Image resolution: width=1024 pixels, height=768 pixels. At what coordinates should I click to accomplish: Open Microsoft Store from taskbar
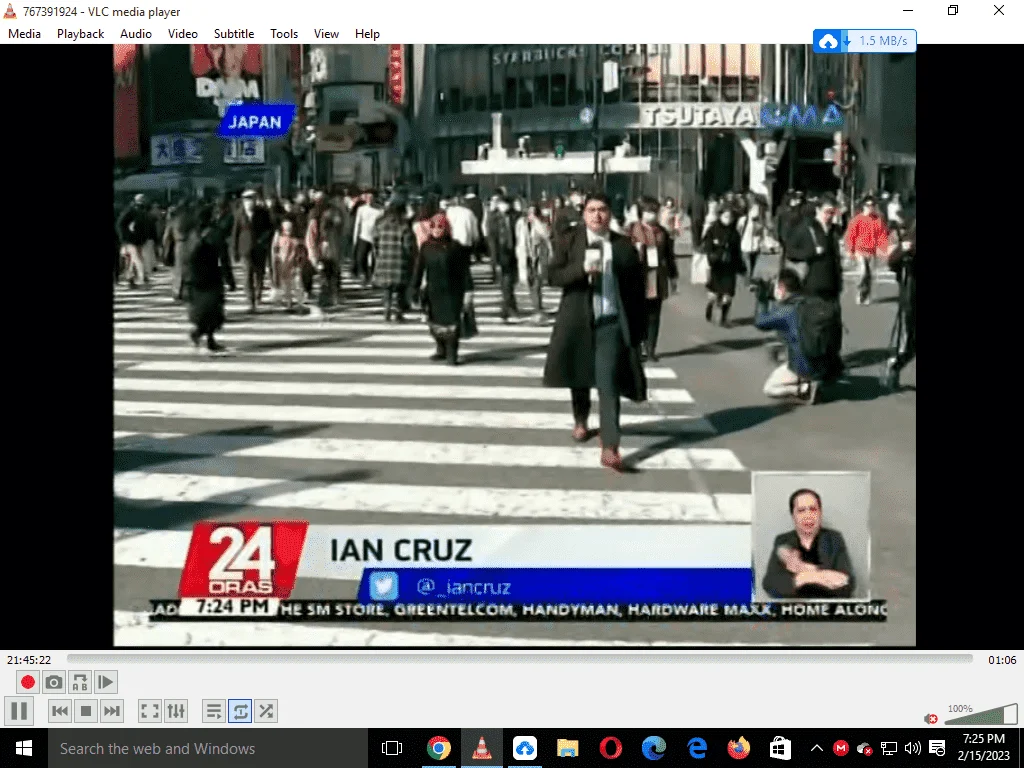click(x=780, y=748)
